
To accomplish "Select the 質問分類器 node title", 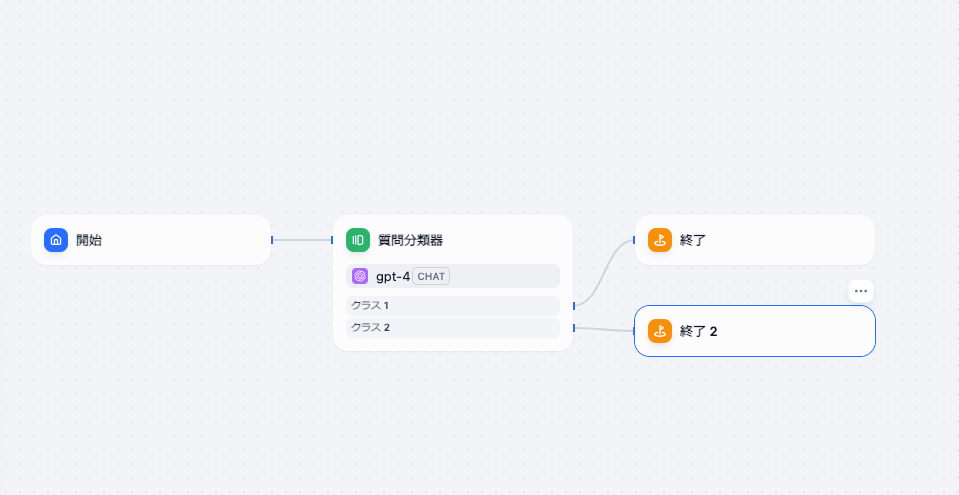I will coord(410,240).
